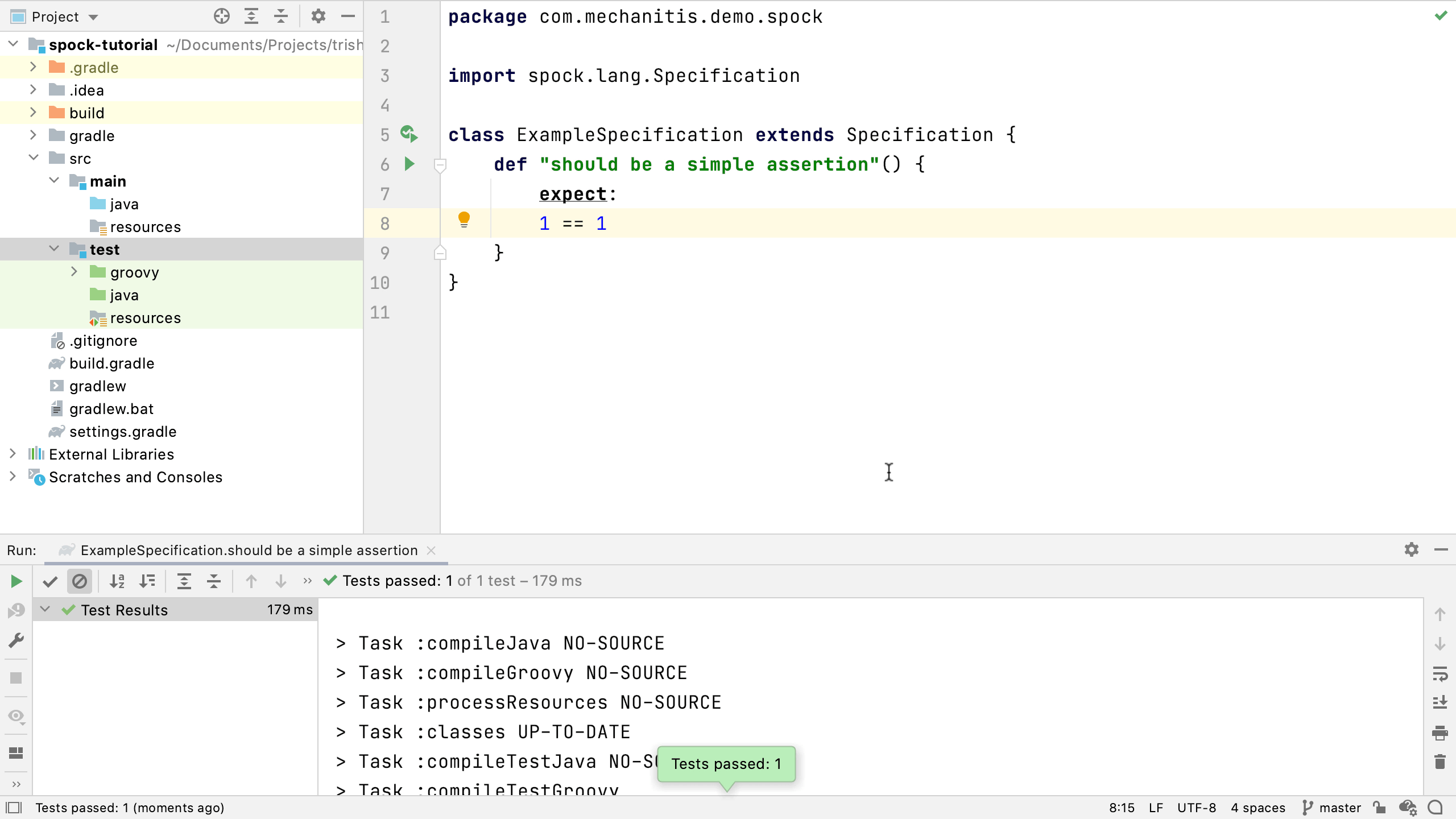Toggle the show ignored tests button
Viewport: 1456px width, 819px height.
tap(80, 581)
